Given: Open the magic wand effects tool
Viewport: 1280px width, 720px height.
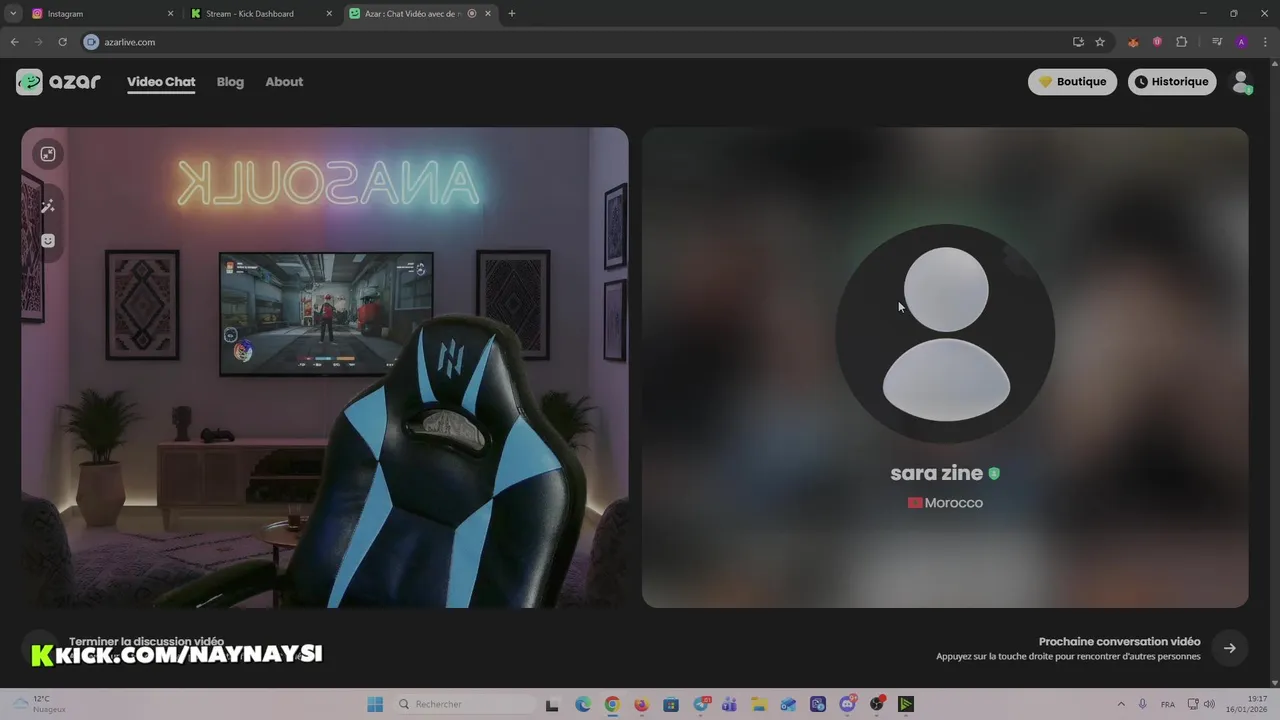Looking at the screenshot, I should pyautogui.click(x=47, y=206).
